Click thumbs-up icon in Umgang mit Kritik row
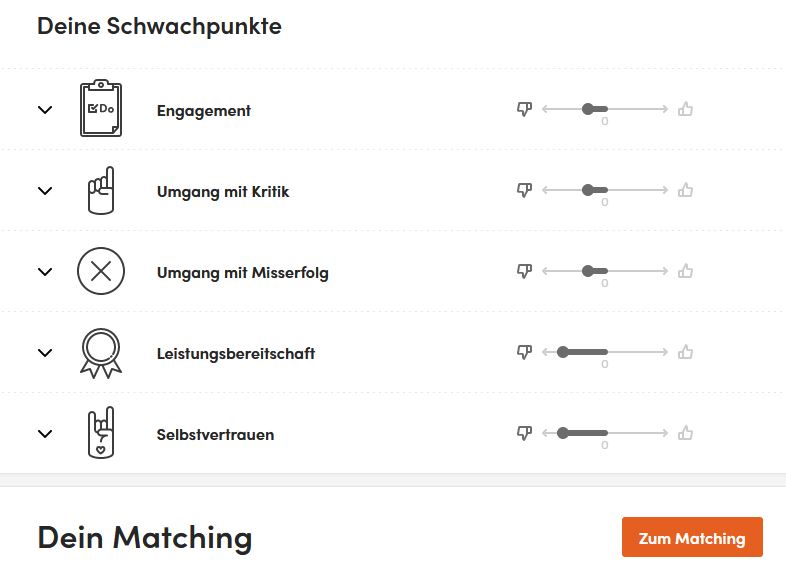The width and height of the screenshot is (786, 572). 685,190
